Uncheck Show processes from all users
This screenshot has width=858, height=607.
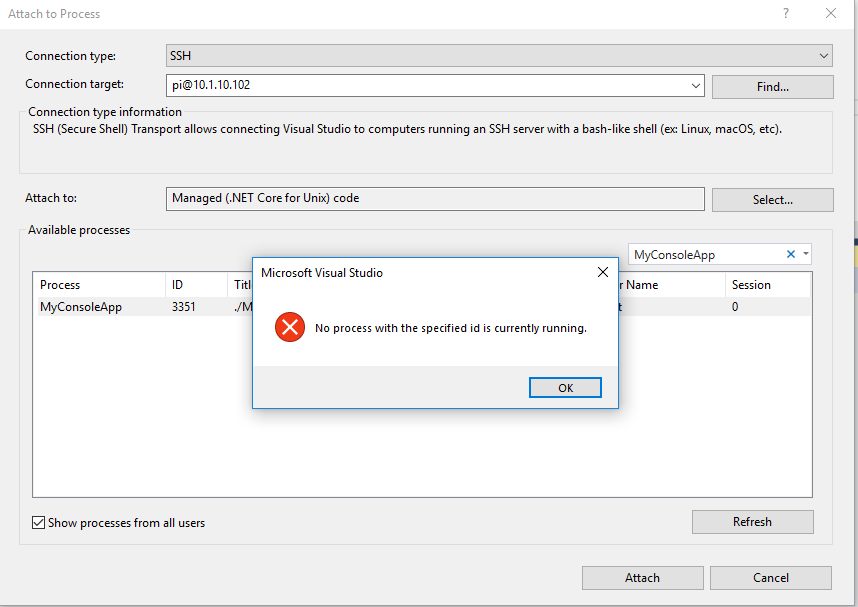pos(40,522)
